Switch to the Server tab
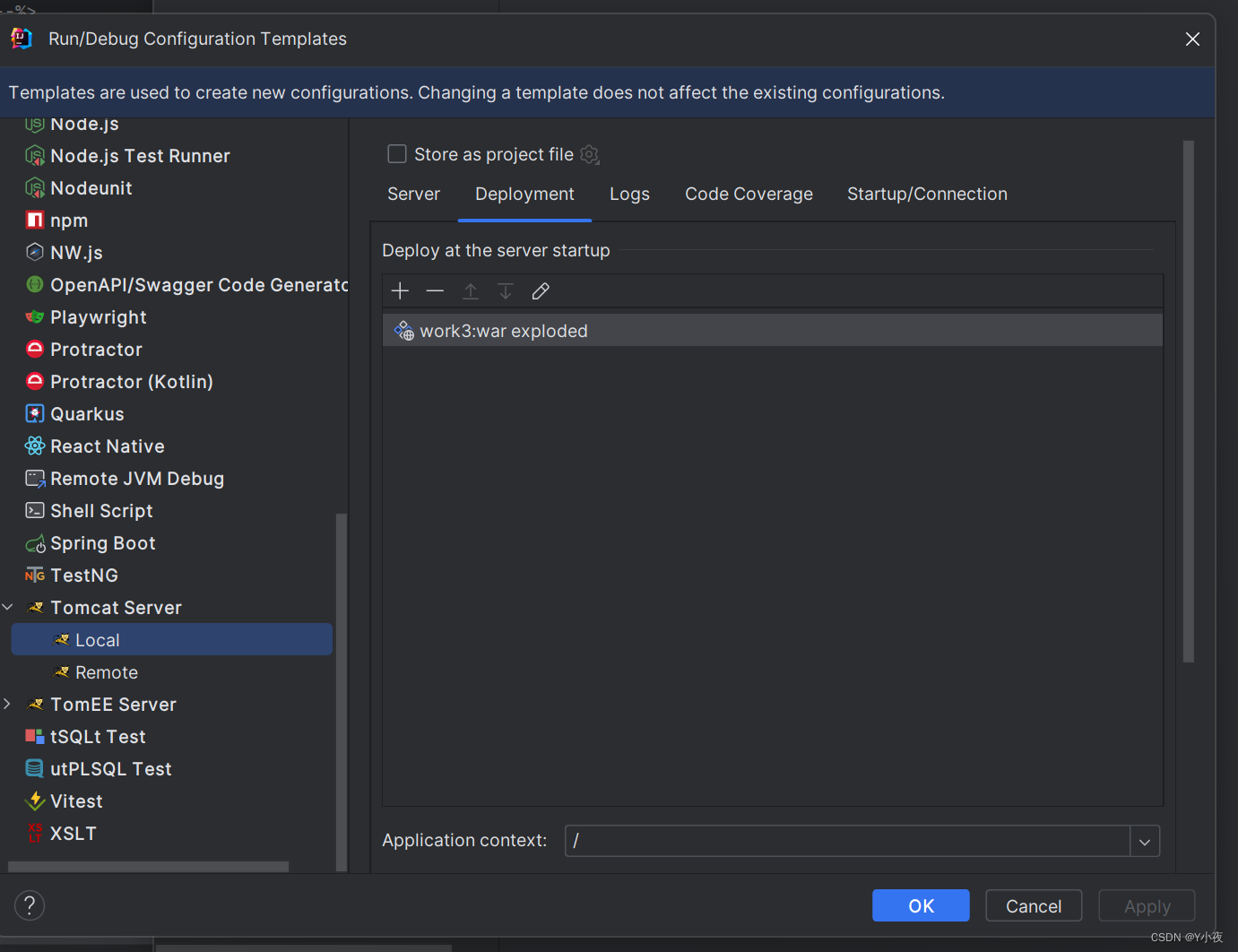 pos(413,194)
